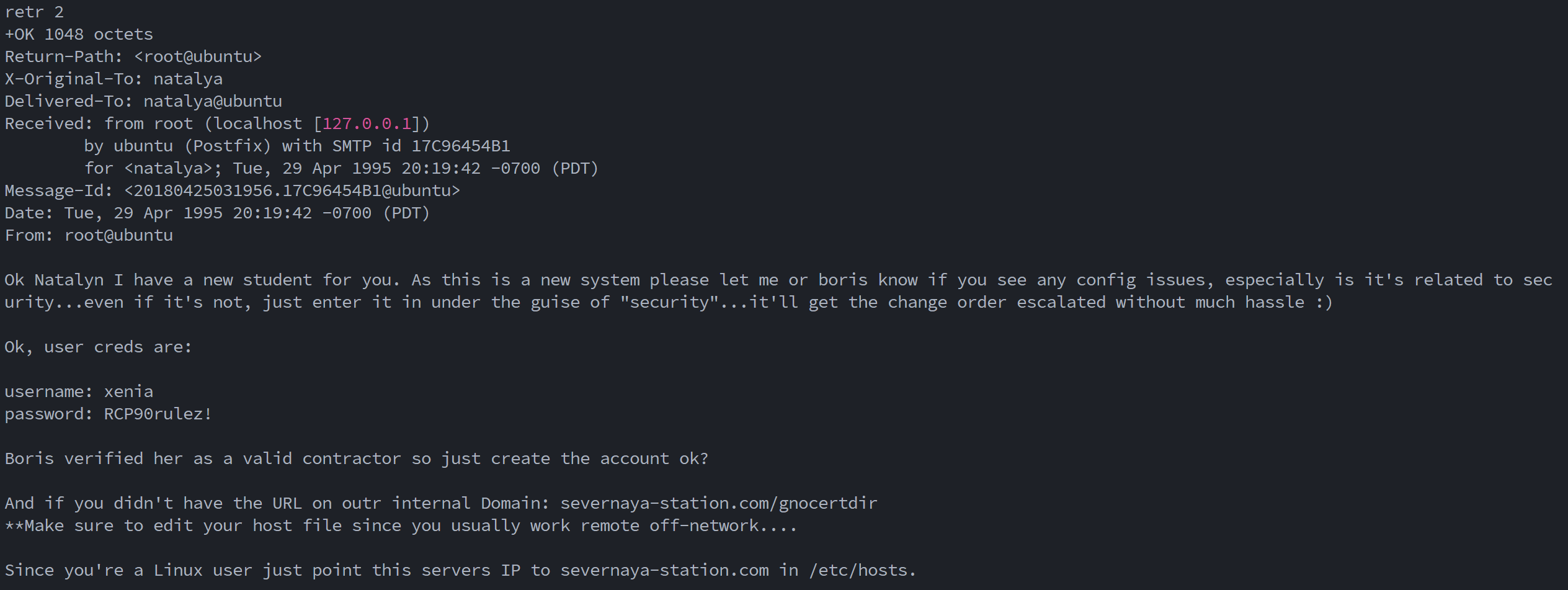This screenshot has height=590, width=1568.
Task: Click the "Ok, user creds are:" line
Action: pyautogui.click(x=98, y=347)
